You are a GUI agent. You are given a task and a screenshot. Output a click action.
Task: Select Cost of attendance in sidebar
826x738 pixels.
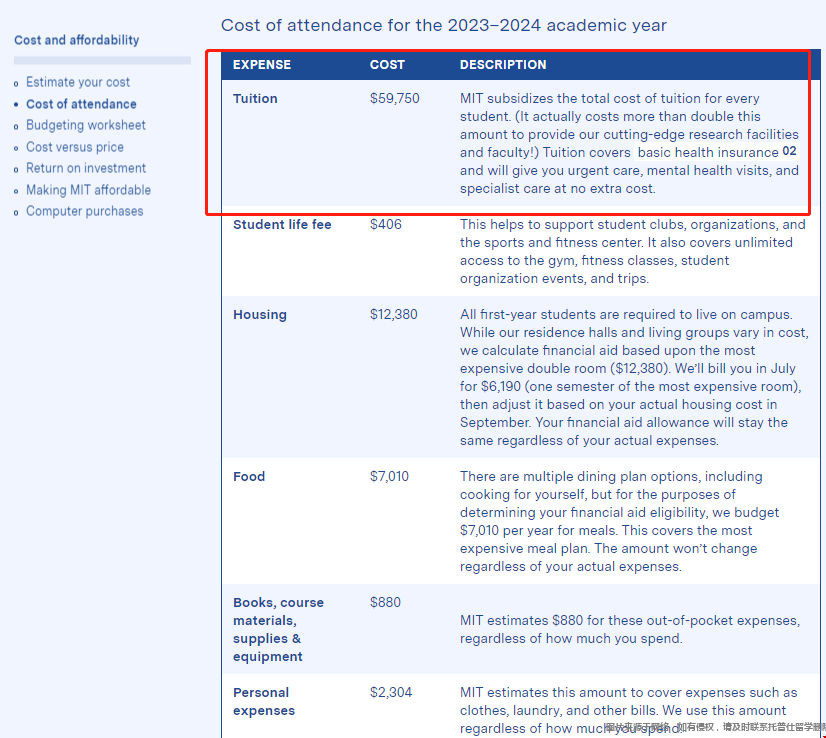81,104
